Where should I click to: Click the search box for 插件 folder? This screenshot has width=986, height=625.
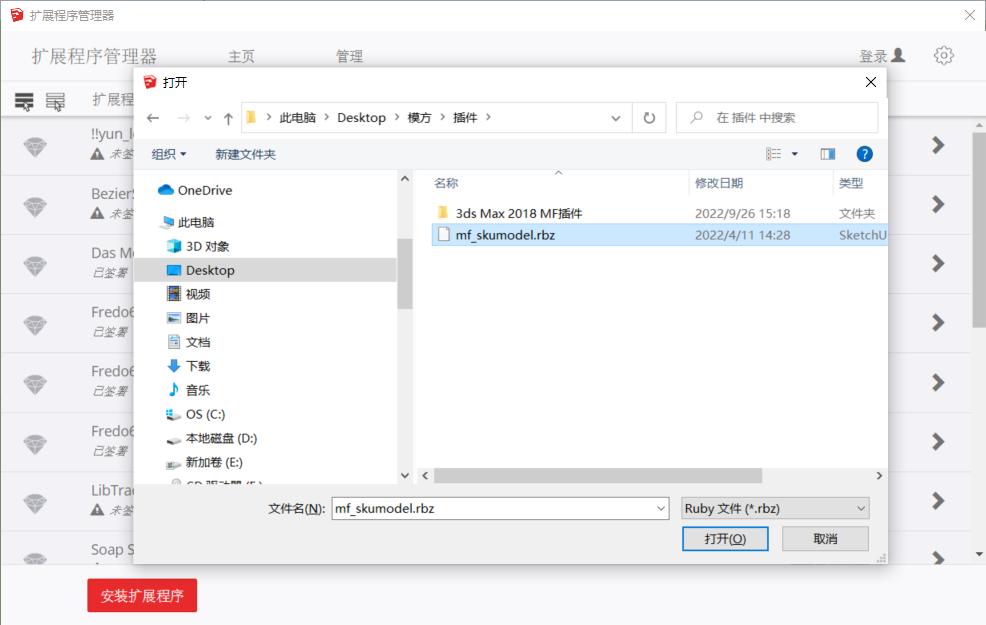pyautogui.click(x=777, y=118)
